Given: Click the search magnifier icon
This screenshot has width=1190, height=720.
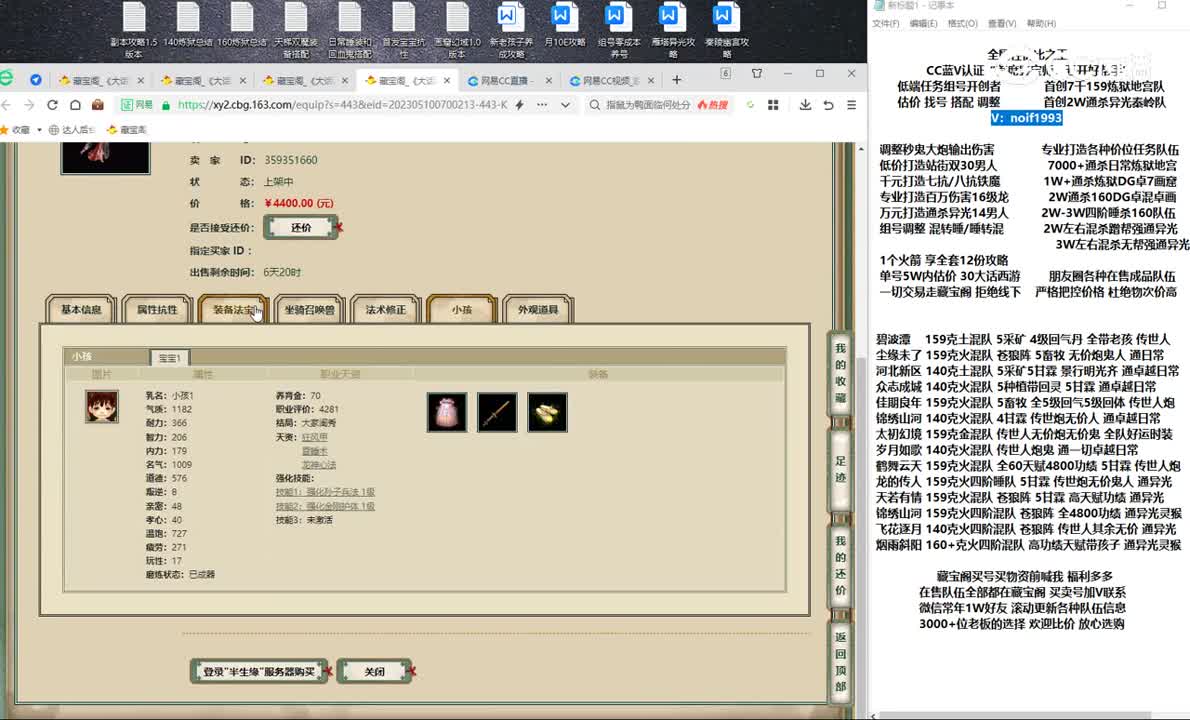Looking at the screenshot, I should pyautogui.click(x=595, y=105).
